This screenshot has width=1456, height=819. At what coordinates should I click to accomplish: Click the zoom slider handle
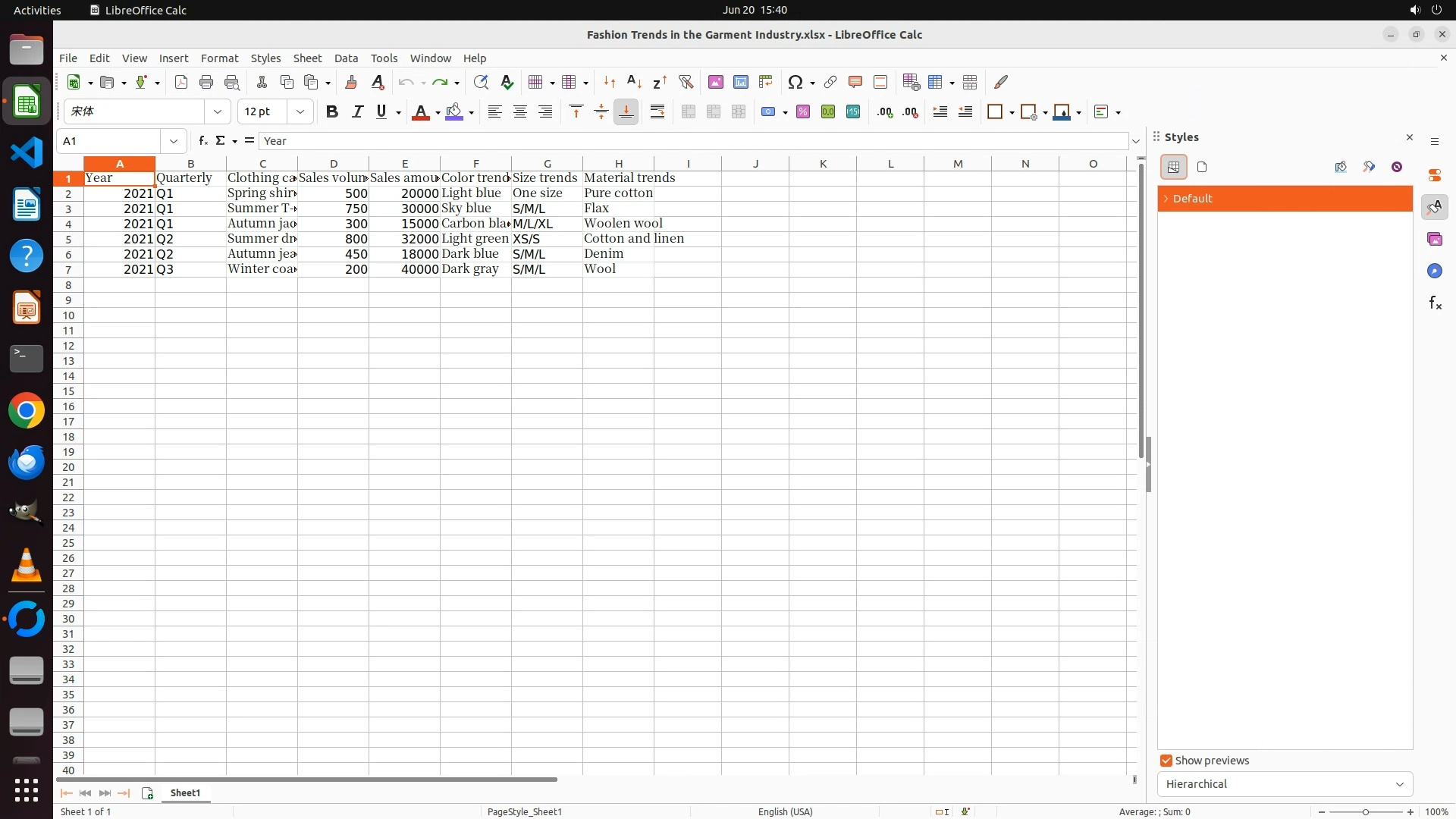tap(1365, 812)
